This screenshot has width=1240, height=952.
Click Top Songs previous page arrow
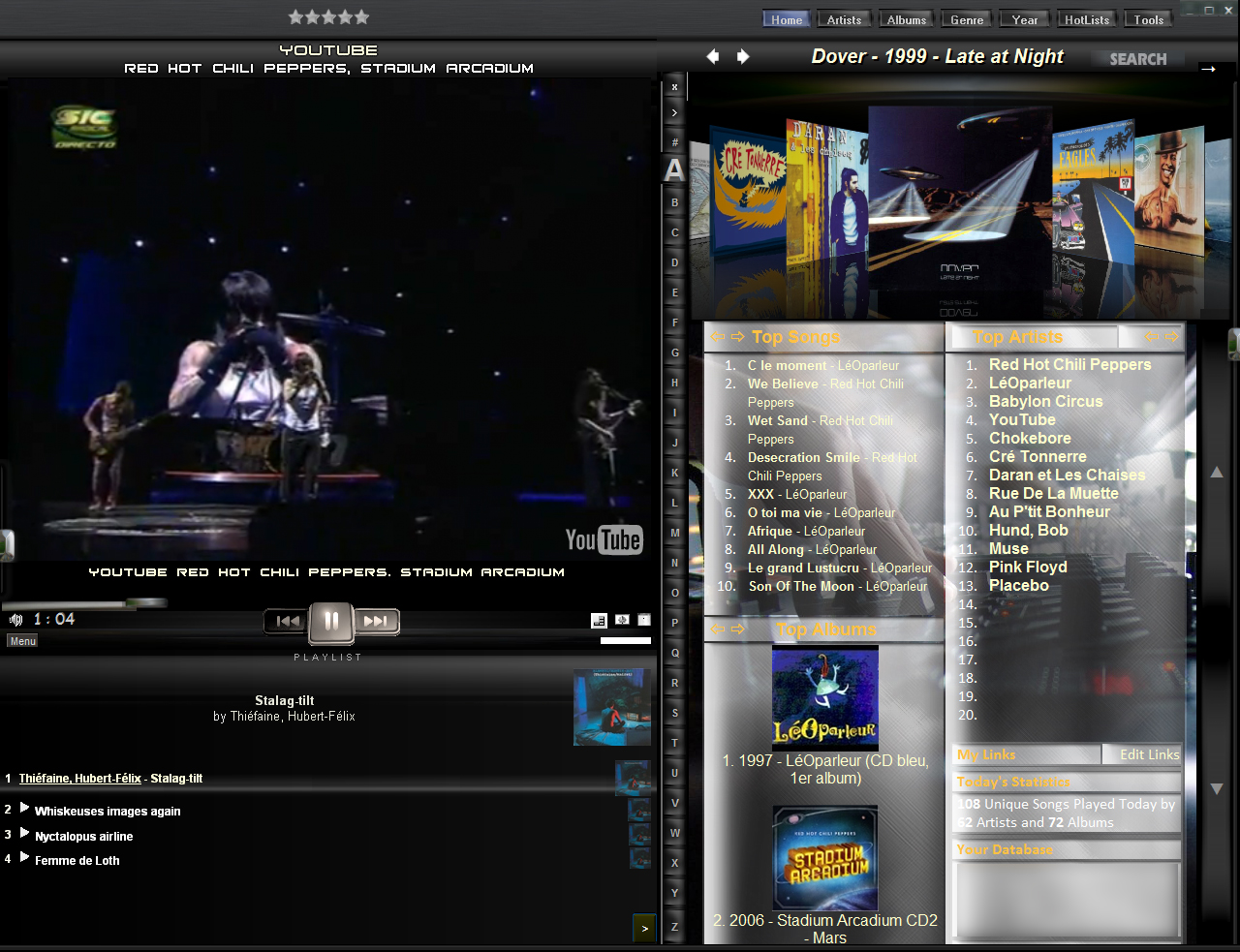pos(718,337)
